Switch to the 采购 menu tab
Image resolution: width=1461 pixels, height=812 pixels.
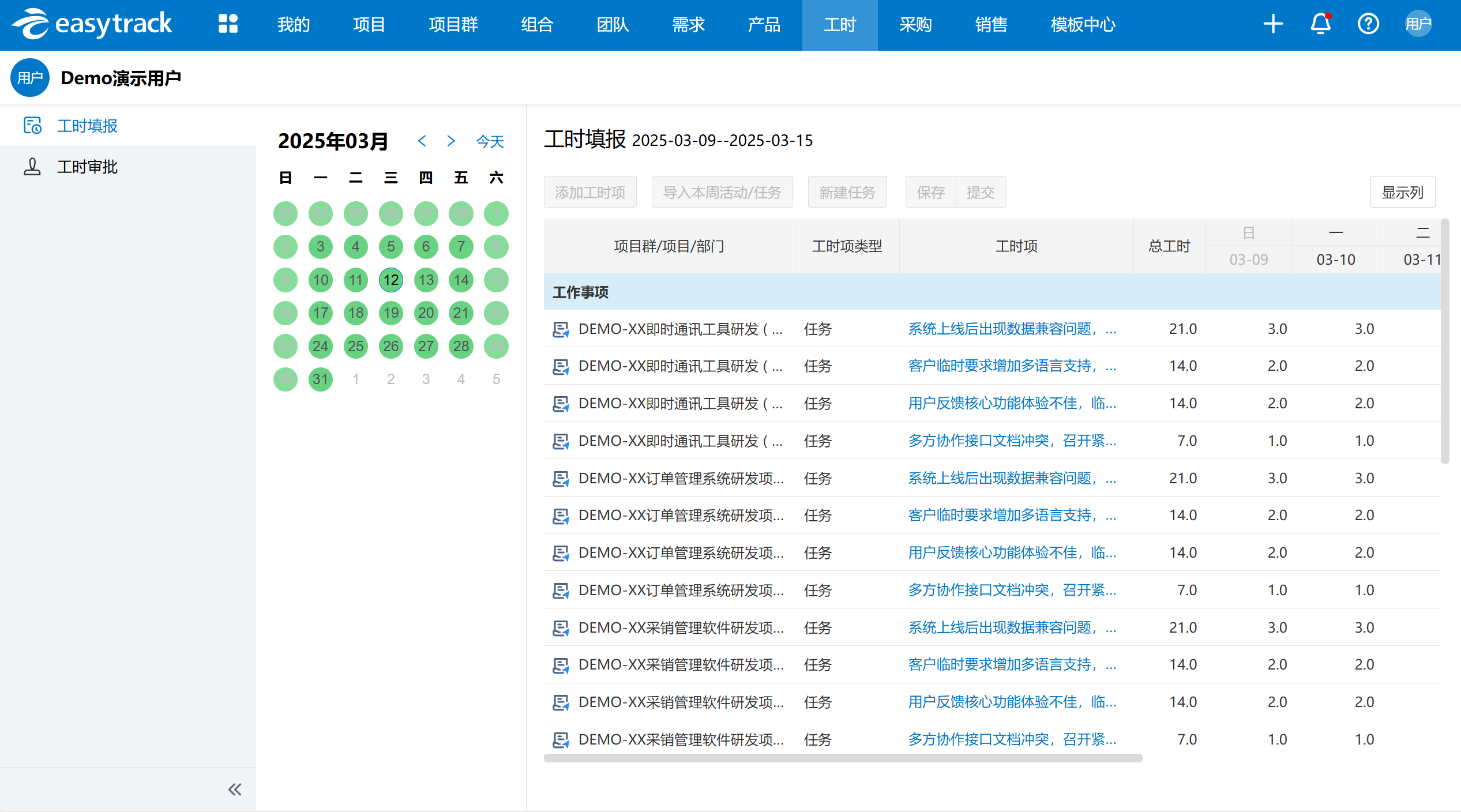915,25
